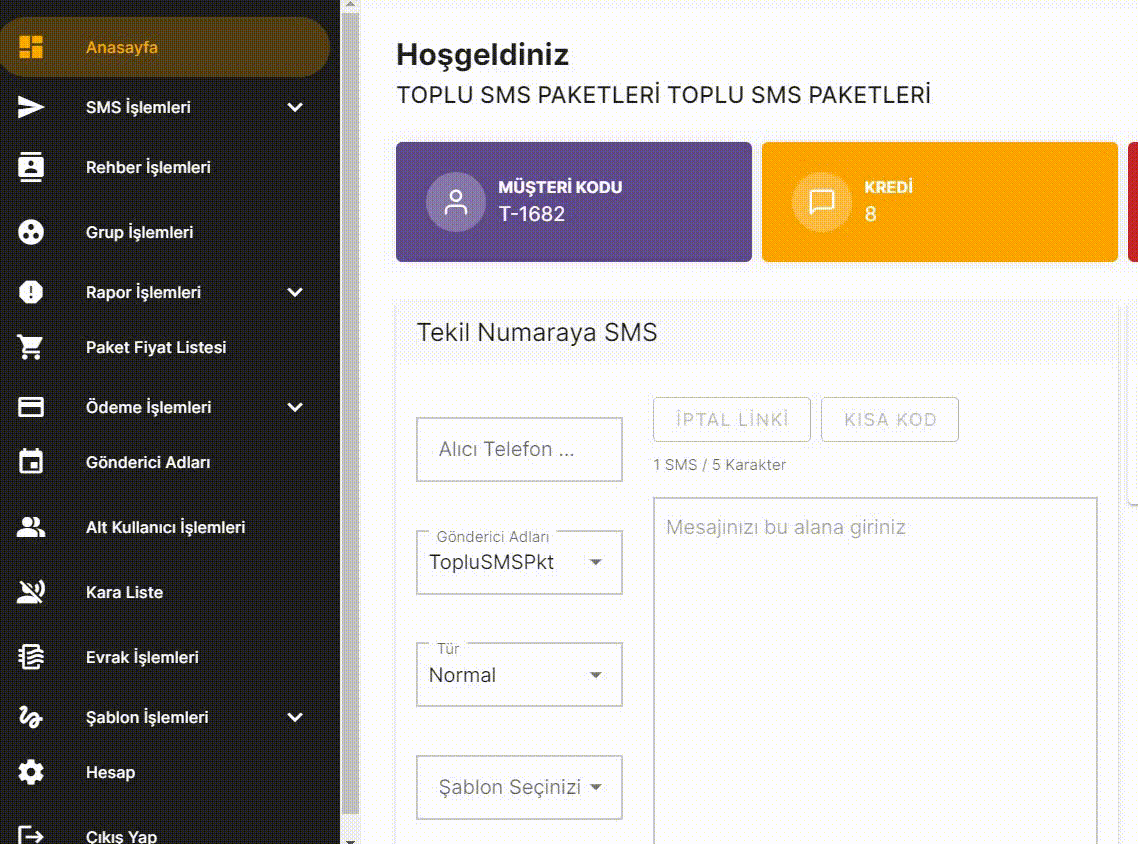Click the Evrak İşlemleri document icon

(x=30, y=657)
